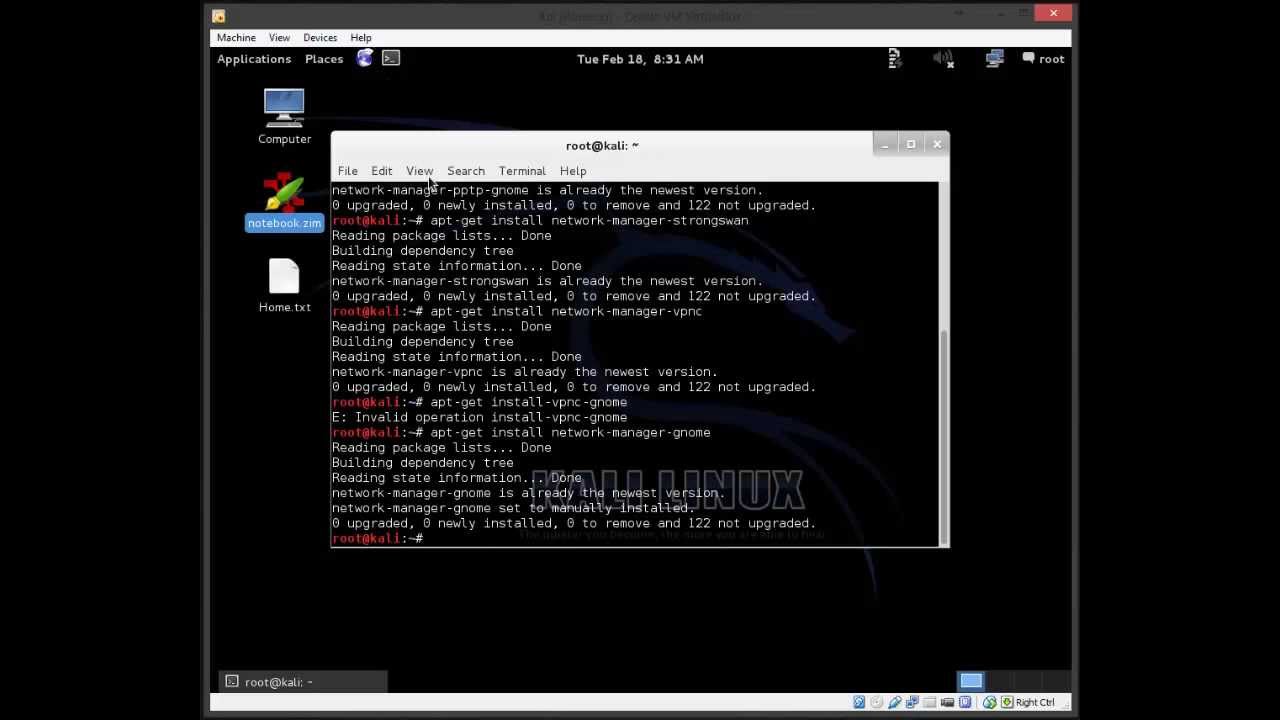Image resolution: width=1280 pixels, height=720 pixels.
Task: Click the final empty root@kali prompt
Action: tap(380, 538)
